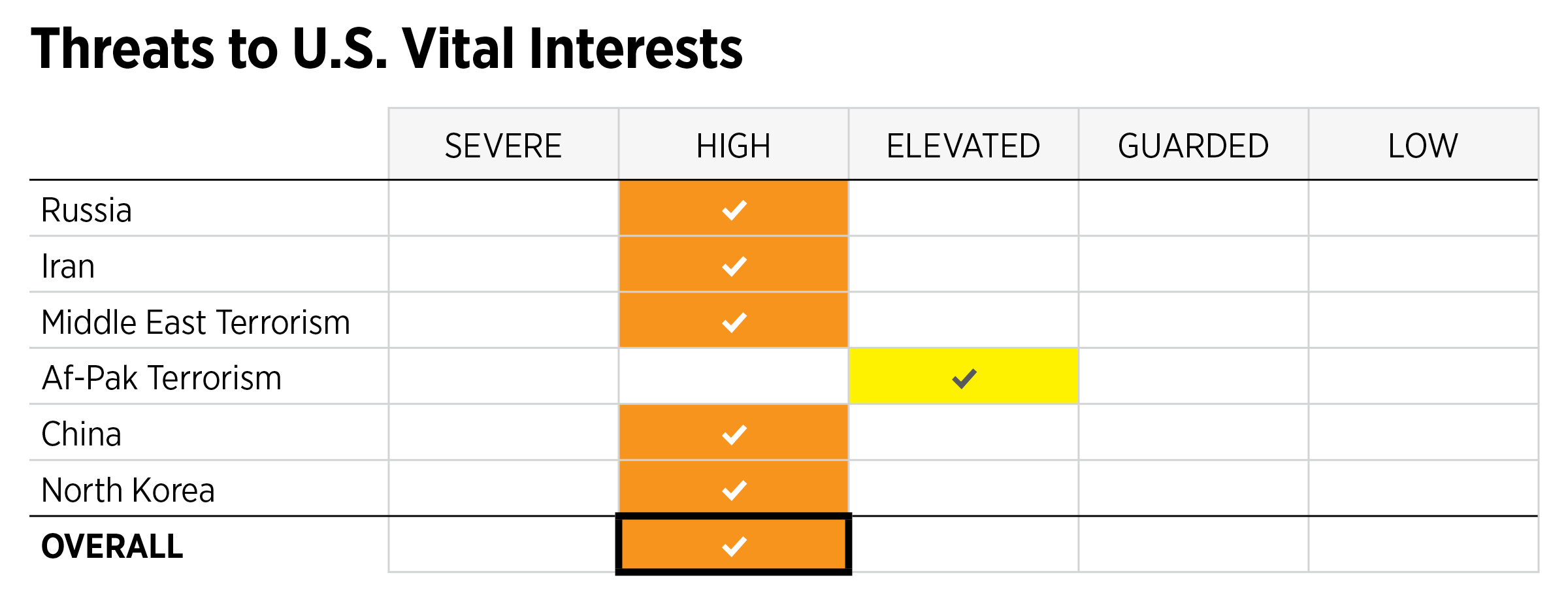
Task: Click the Middle East Terrorism label
Action: click(x=195, y=323)
